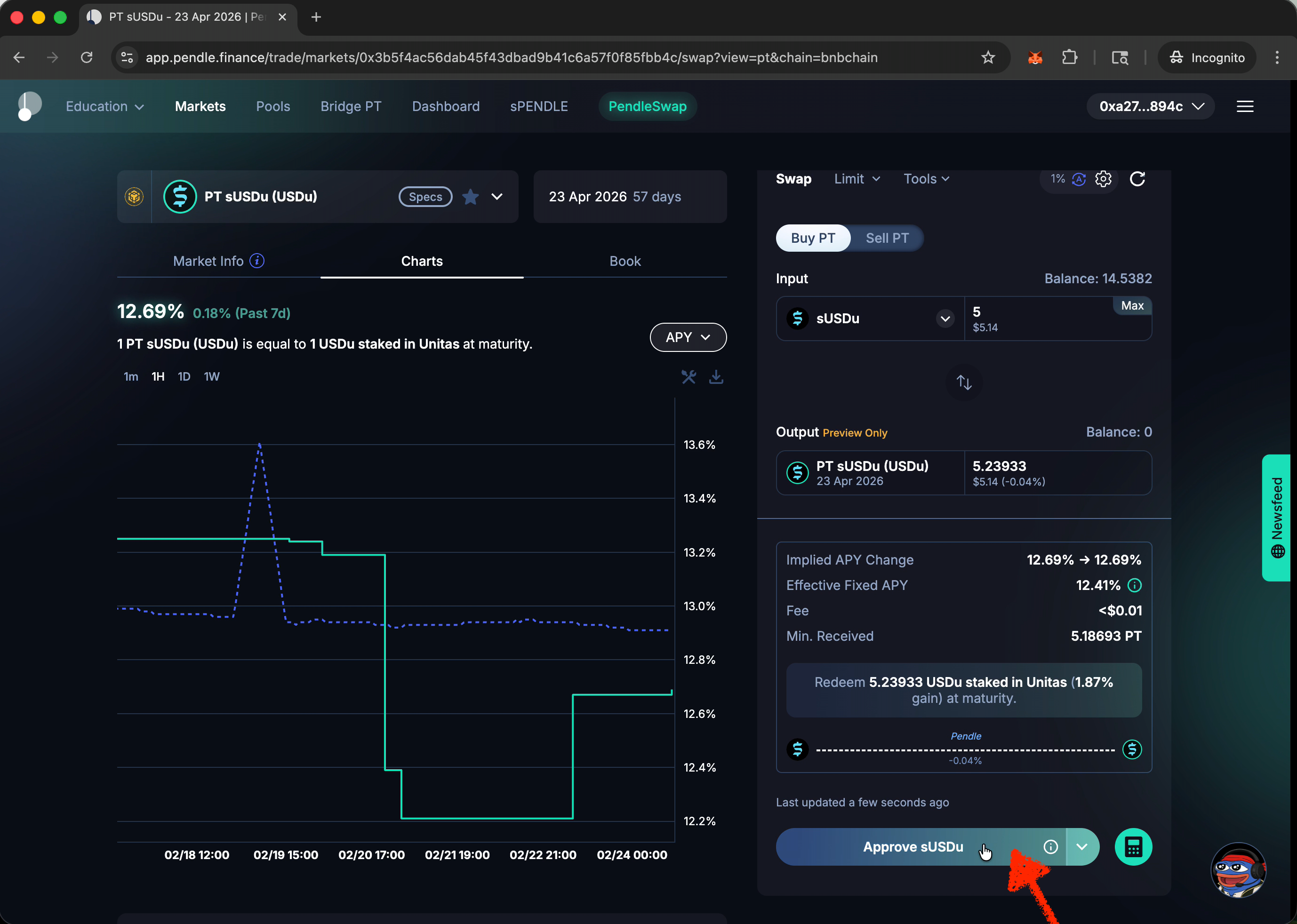Expand the APY chart type dropdown

688,337
